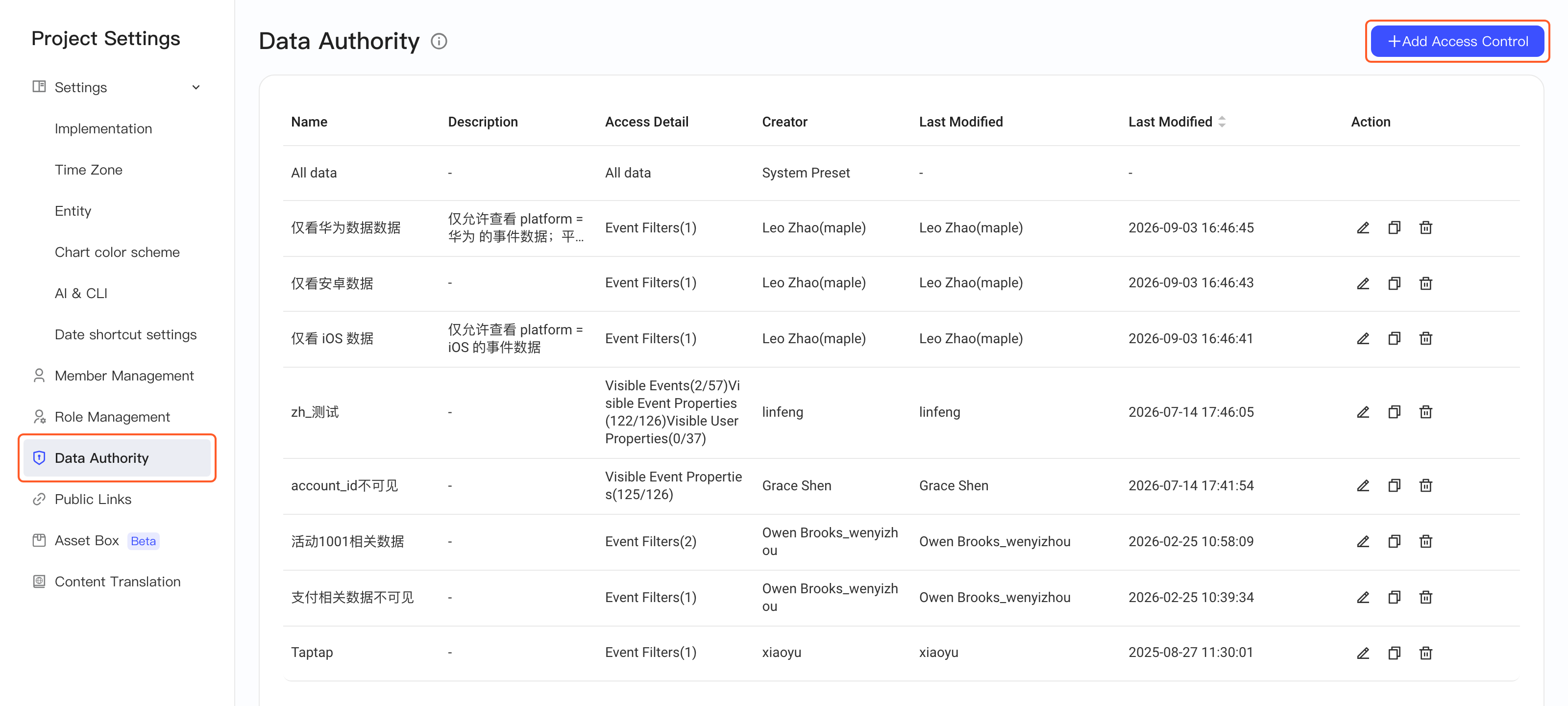The width and height of the screenshot is (1568, 706).
Task: Open AI & CLI settings
Action: tap(81, 294)
